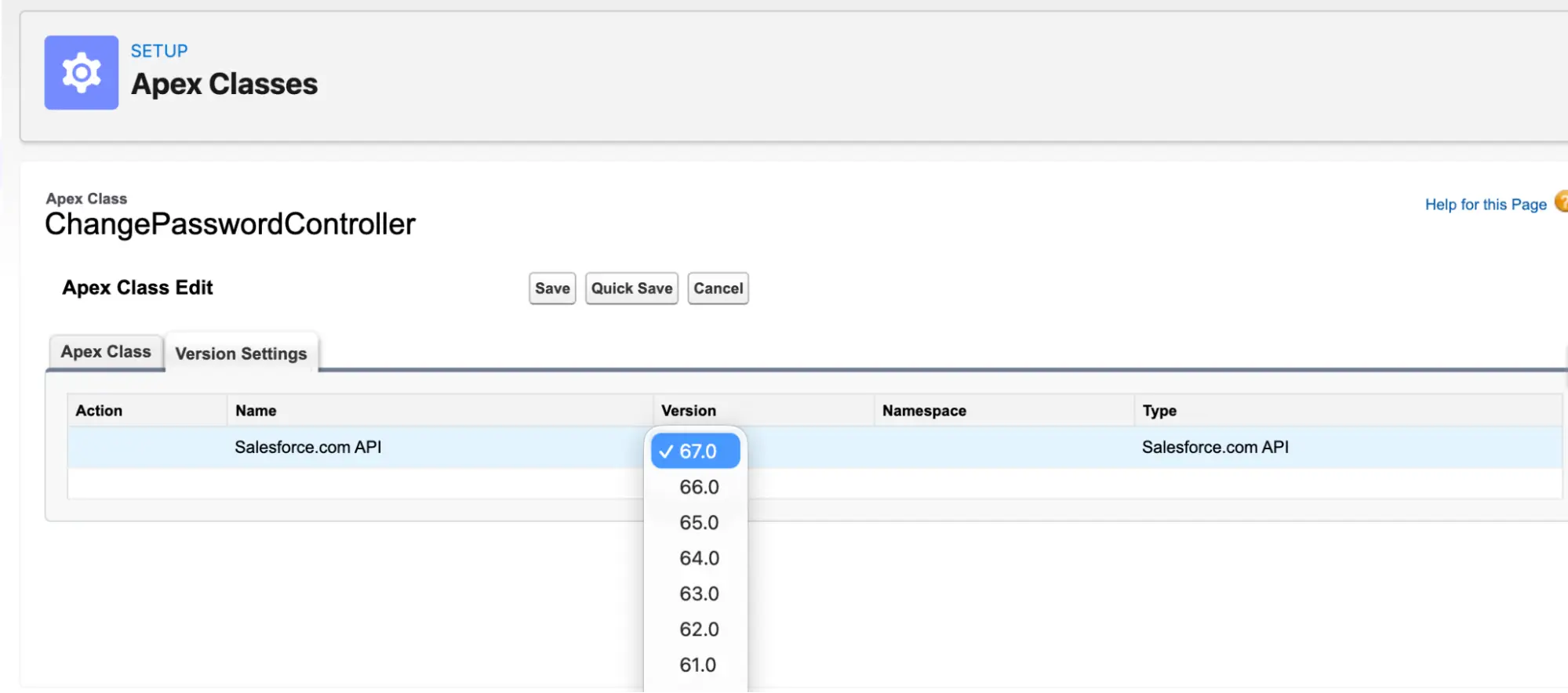Click Salesforce.com API in Type column

pyautogui.click(x=1215, y=447)
